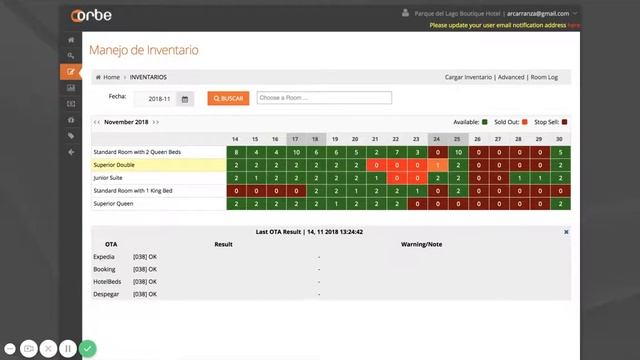Viewport: 640px width, 360px height.
Task: Click day 30 column header
Action: [560, 139]
